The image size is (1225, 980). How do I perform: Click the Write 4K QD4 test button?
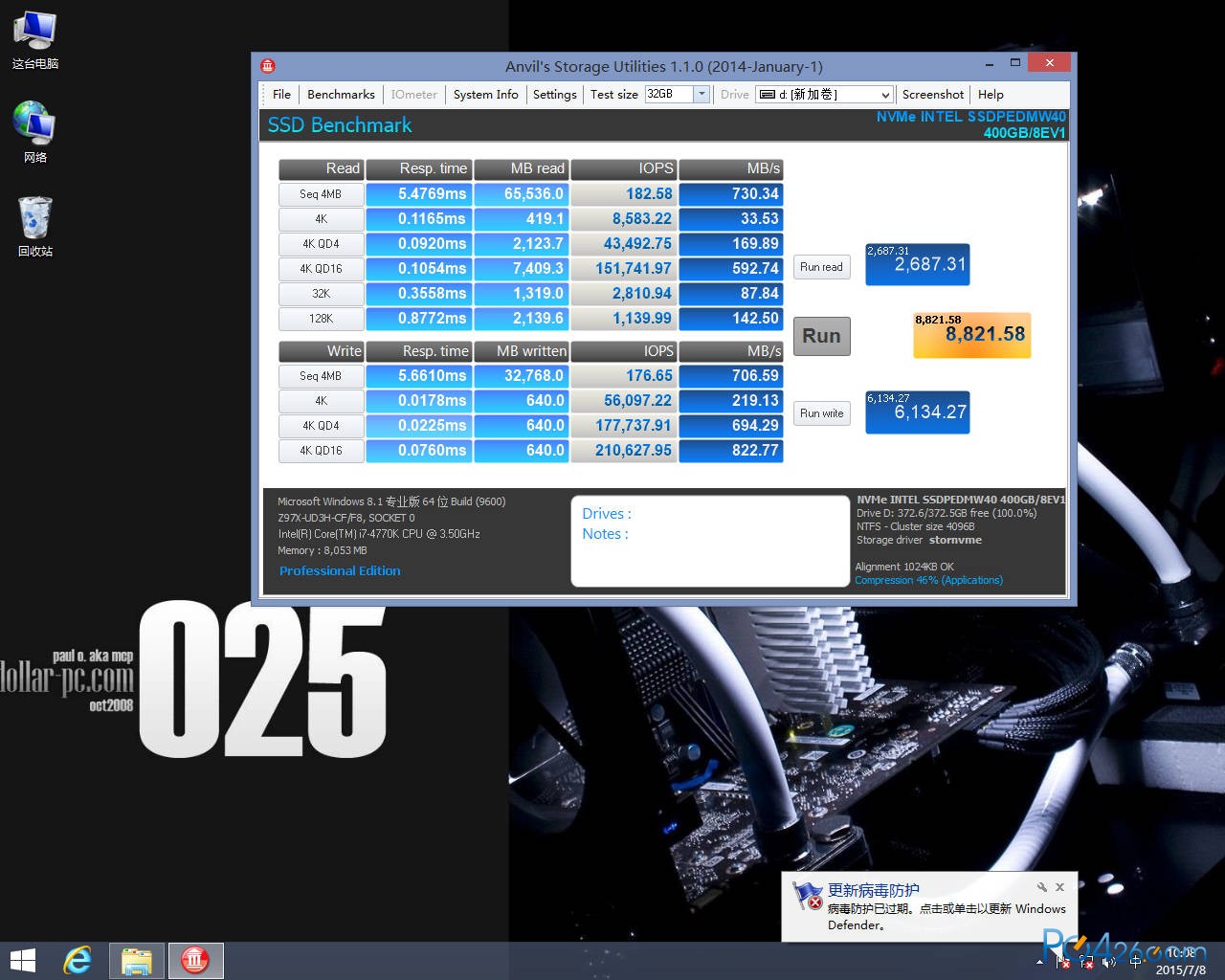[x=321, y=426]
